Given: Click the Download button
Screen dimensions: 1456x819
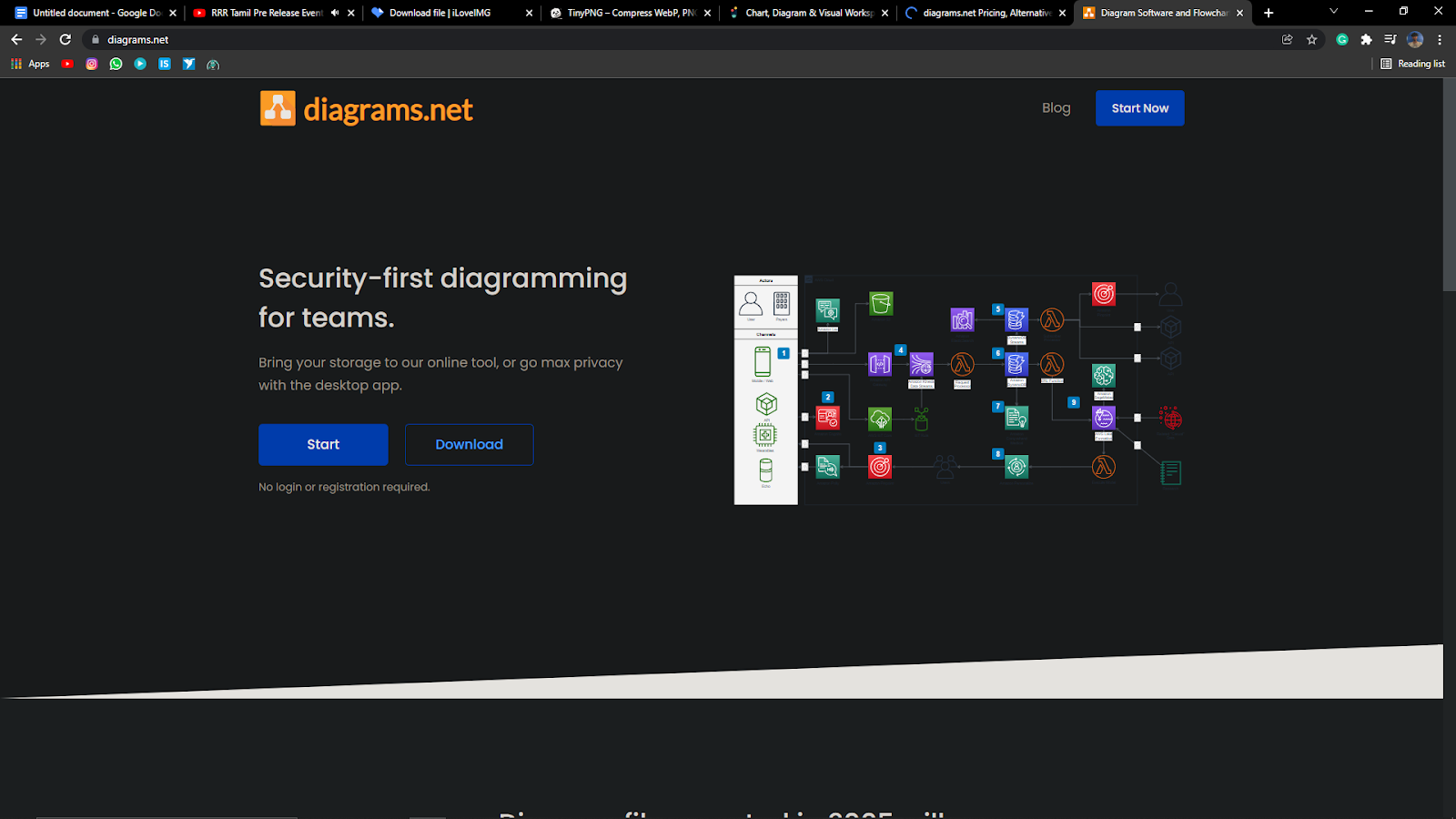Looking at the screenshot, I should (470, 445).
